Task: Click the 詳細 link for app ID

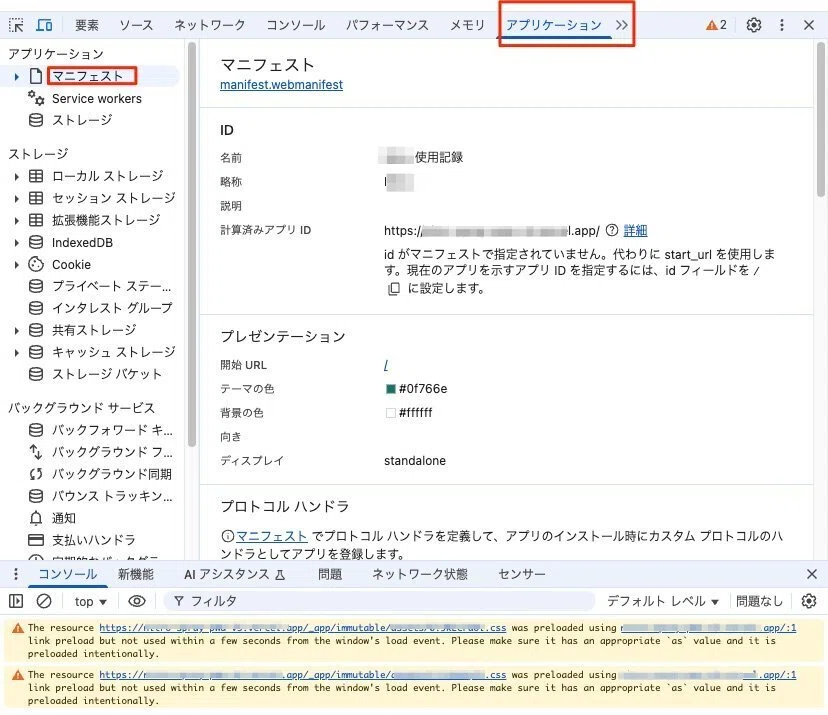Action: click(x=635, y=230)
